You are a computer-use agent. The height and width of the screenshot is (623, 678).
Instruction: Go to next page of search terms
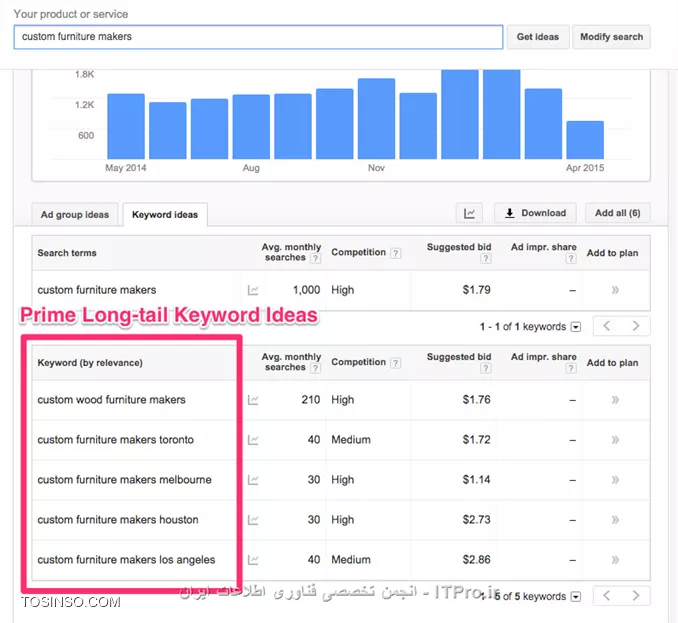(x=636, y=326)
